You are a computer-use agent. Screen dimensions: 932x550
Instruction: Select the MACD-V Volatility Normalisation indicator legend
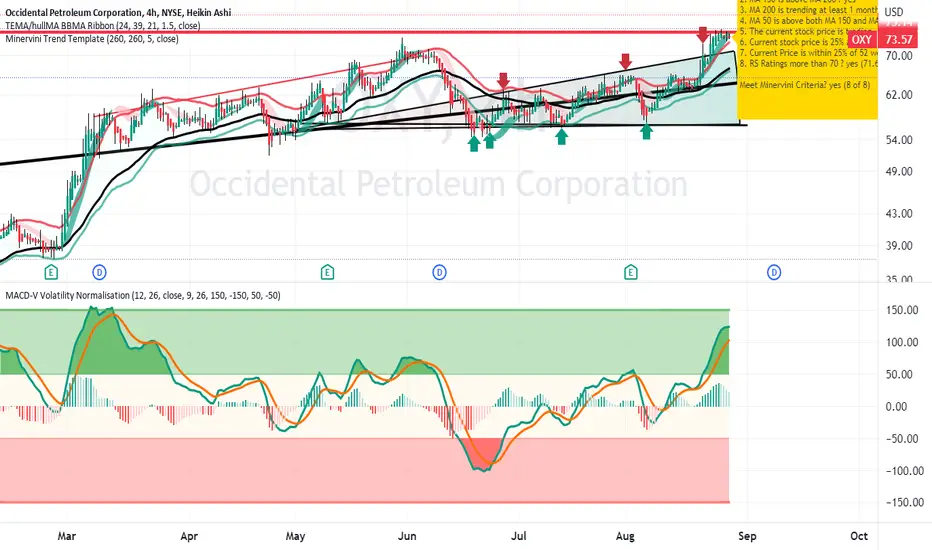coord(143,296)
